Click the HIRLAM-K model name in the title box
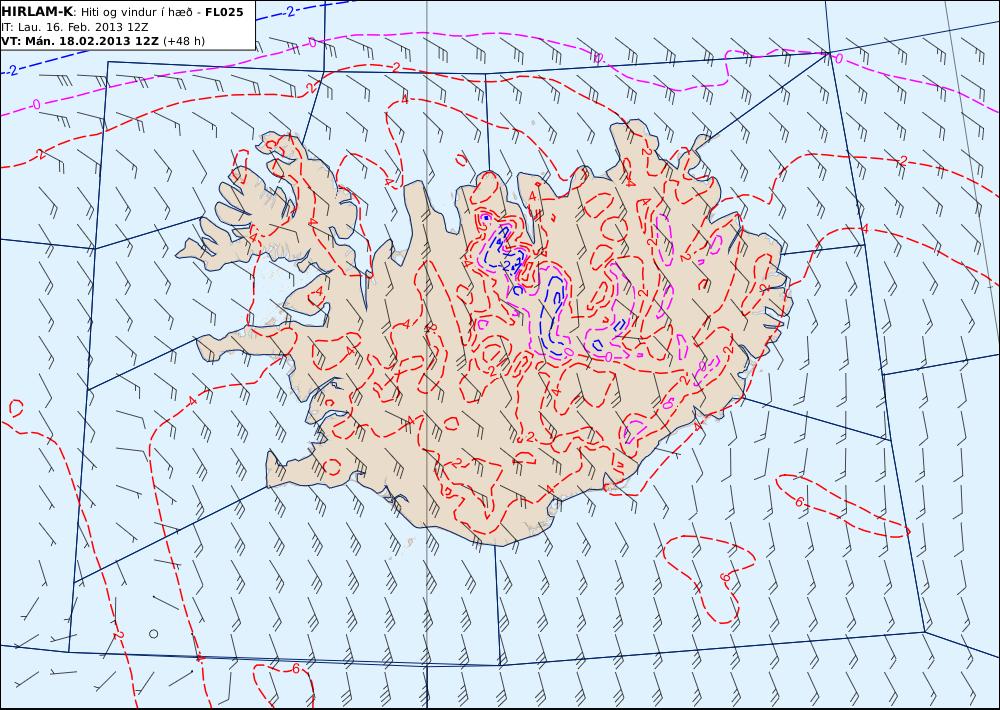Screen dimensions: 1000x710 37,12
